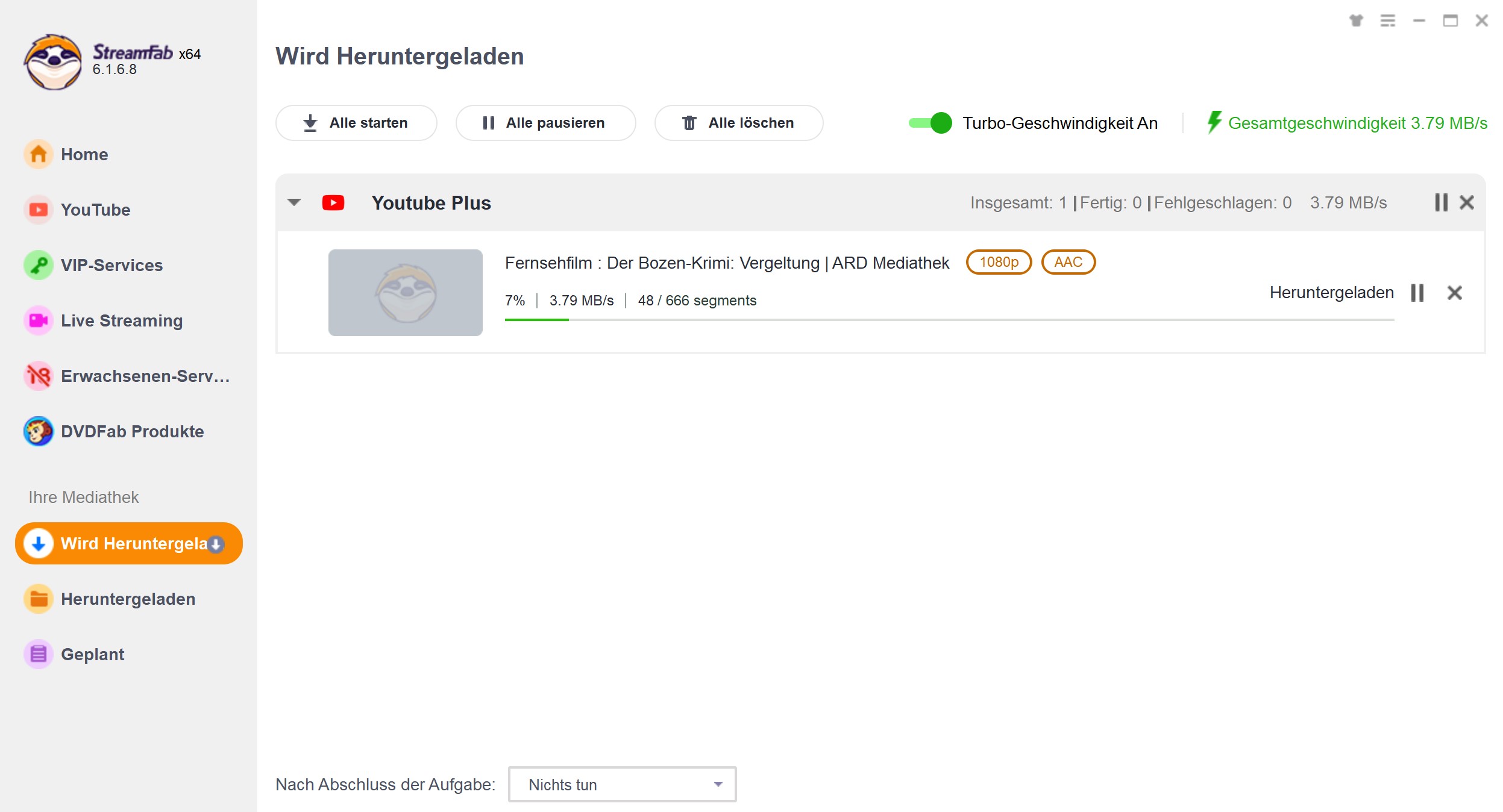The width and height of the screenshot is (1503, 812).
Task: Expand the Youtube Plus download group
Action: coord(296,203)
